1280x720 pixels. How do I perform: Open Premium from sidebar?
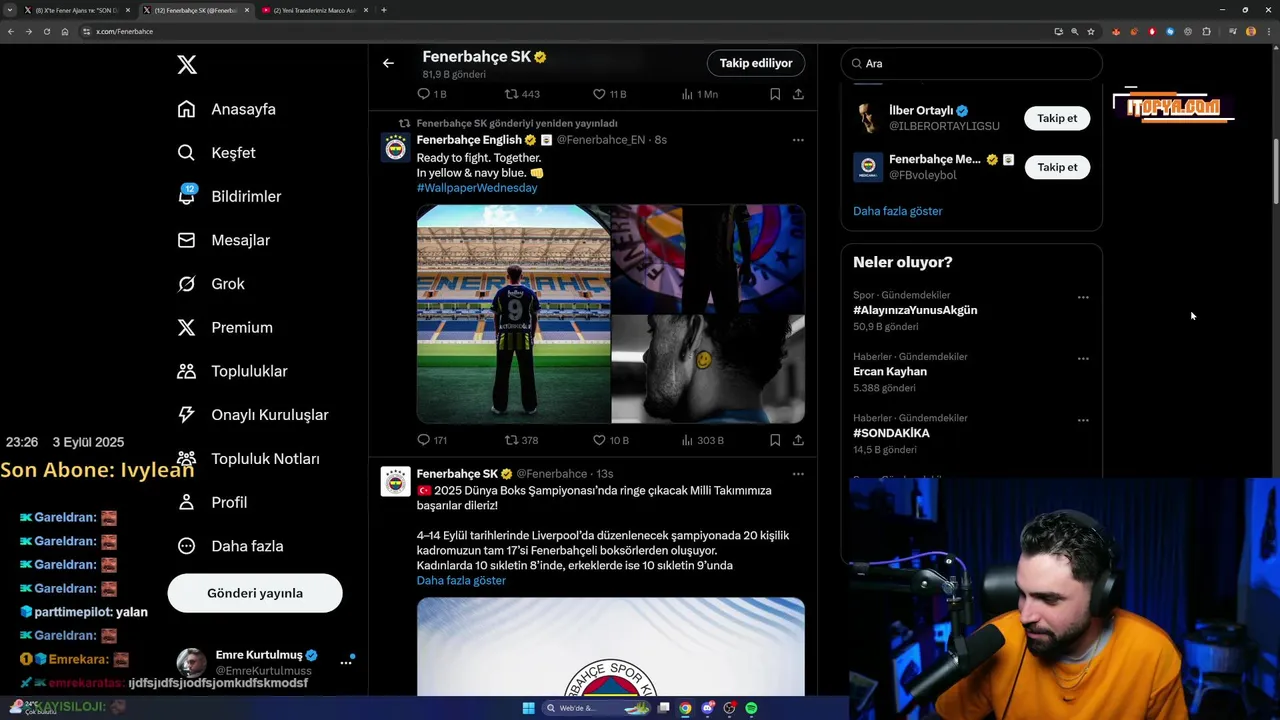[224, 327]
